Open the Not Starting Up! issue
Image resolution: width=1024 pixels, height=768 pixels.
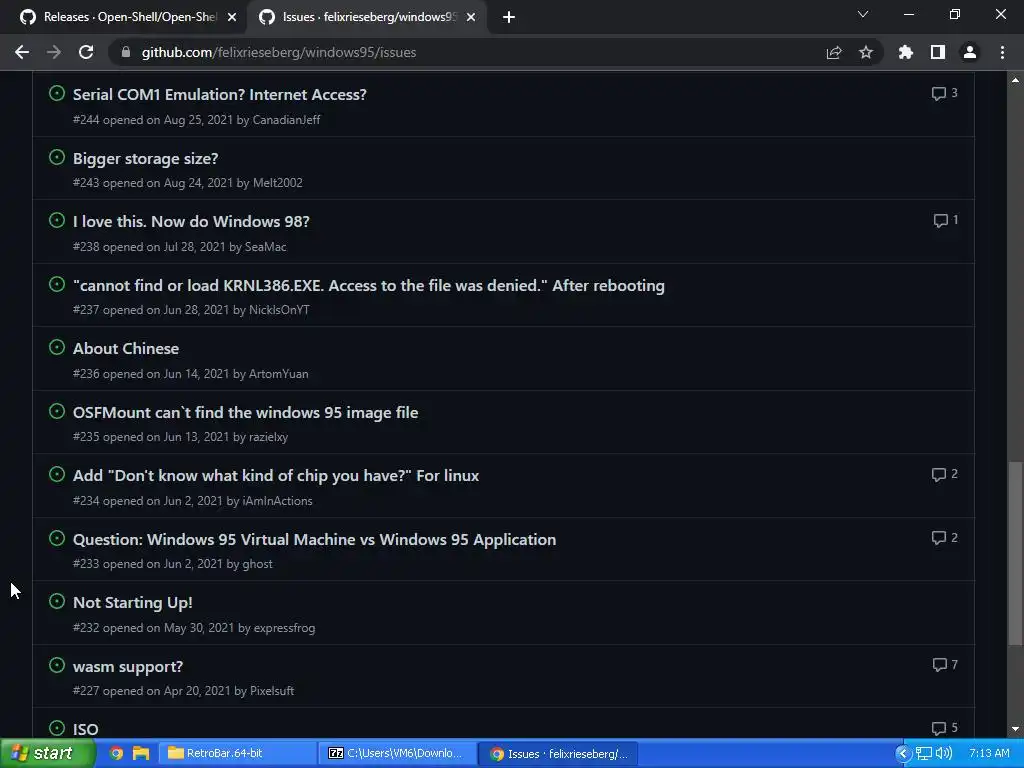pos(133,603)
